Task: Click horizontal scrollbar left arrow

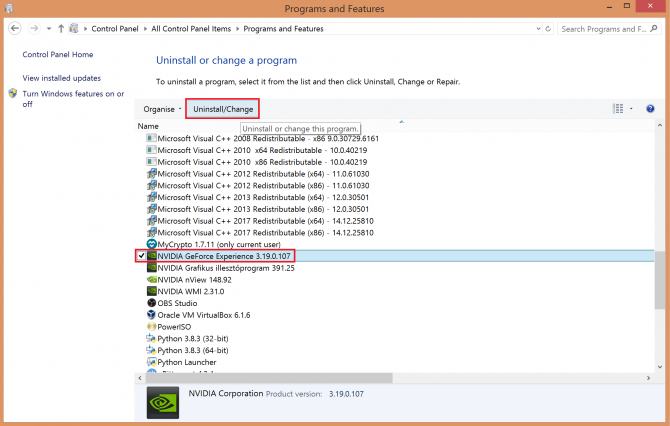Action: 140,378
